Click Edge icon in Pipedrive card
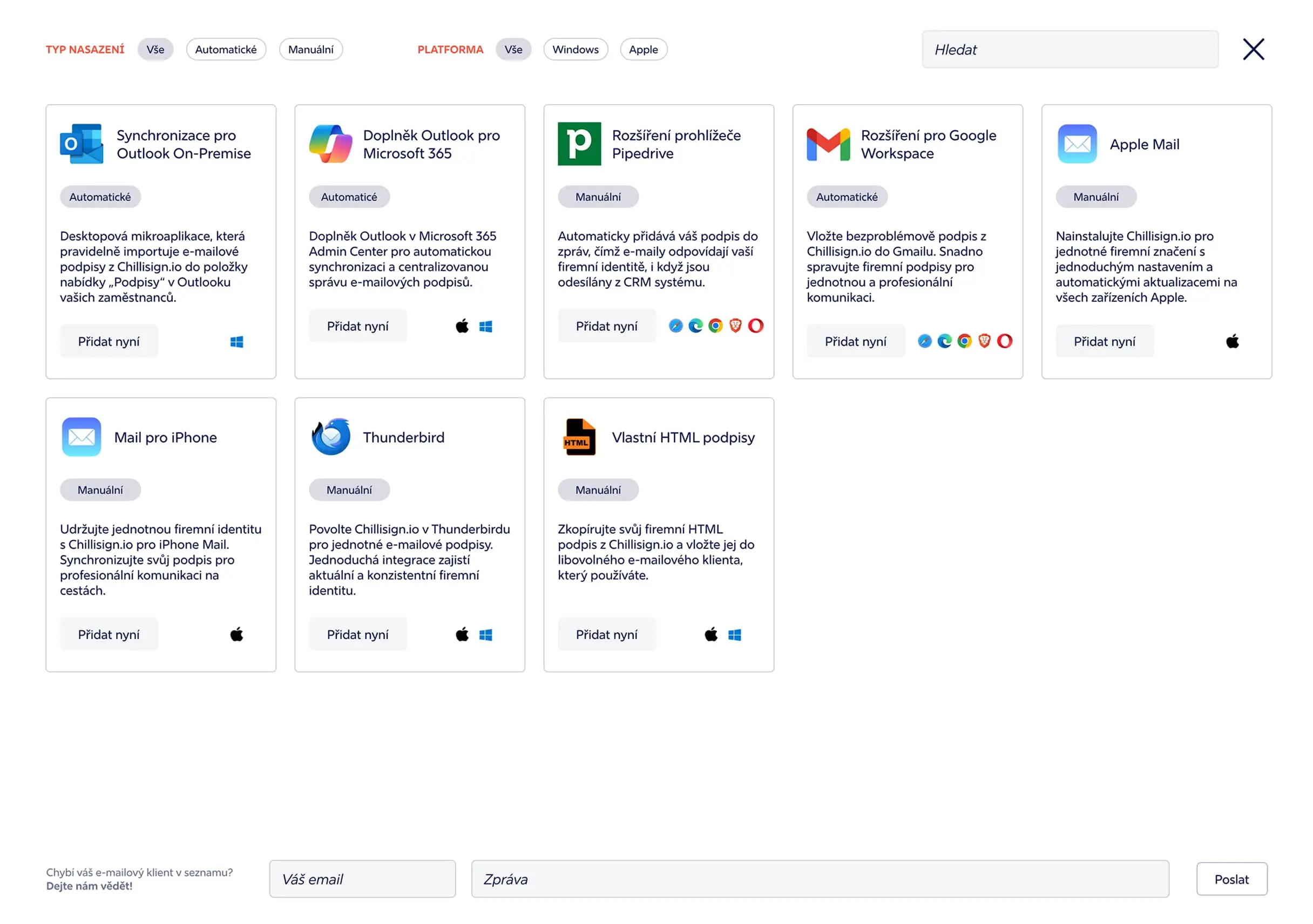This screenshot has height=924, width=1313. pyautogui.click(x=696, y=326)
